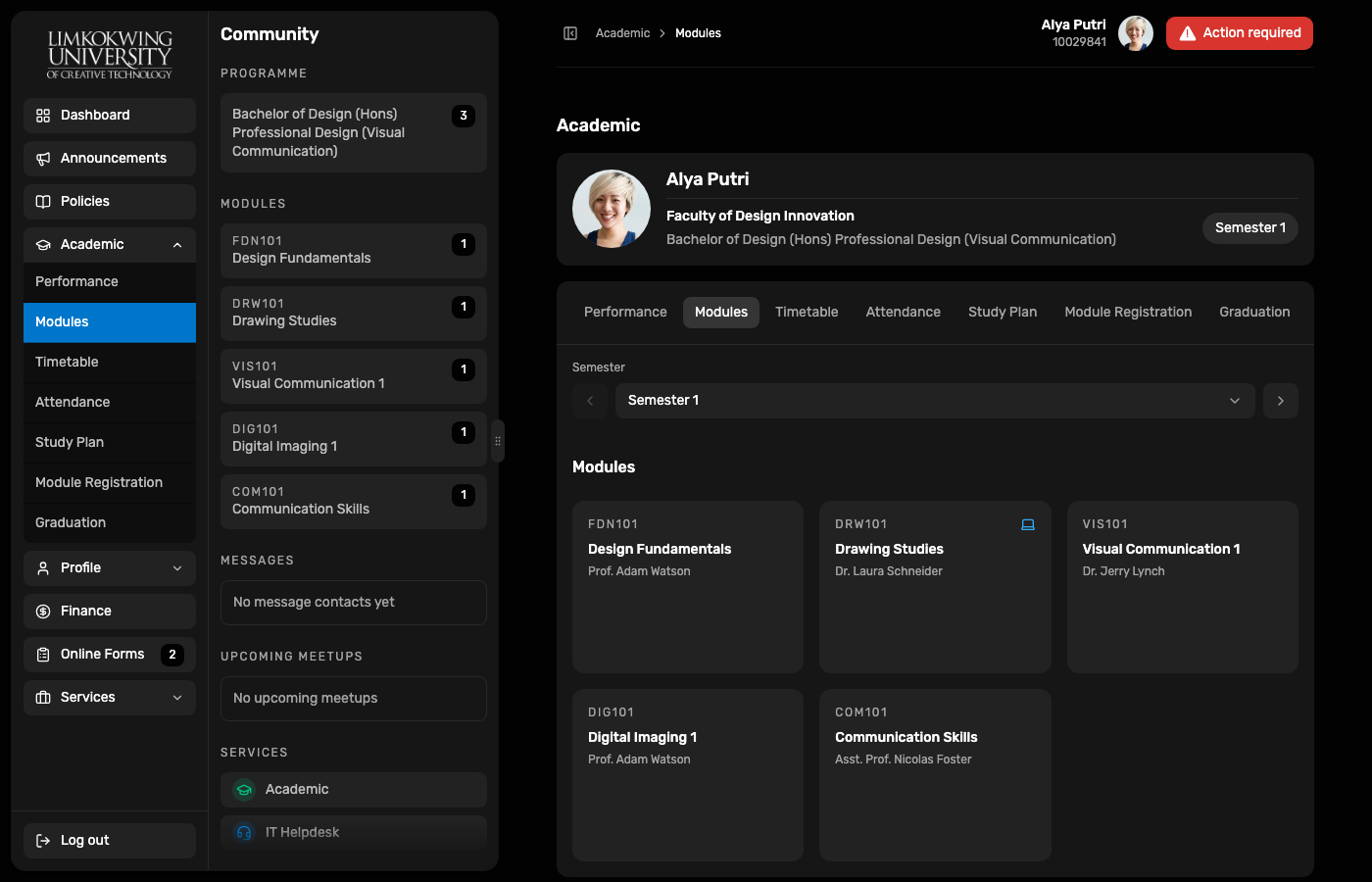Click the Dashboard grid icon
1372x882 pixels.
pyautogui.click(x=43, y=116)
